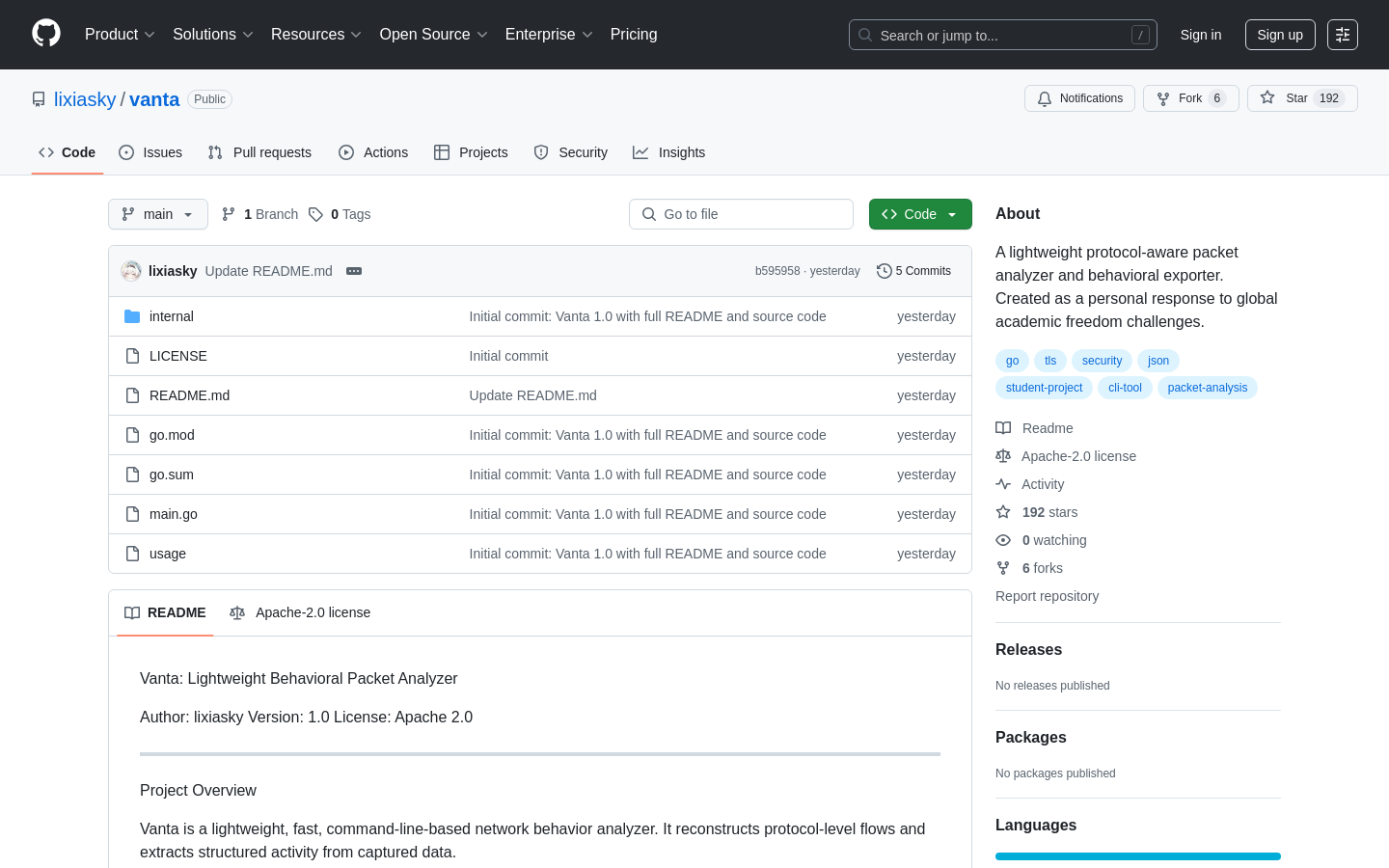
Task: View the 5 Commits history
Action: click(x=913, y=271)
